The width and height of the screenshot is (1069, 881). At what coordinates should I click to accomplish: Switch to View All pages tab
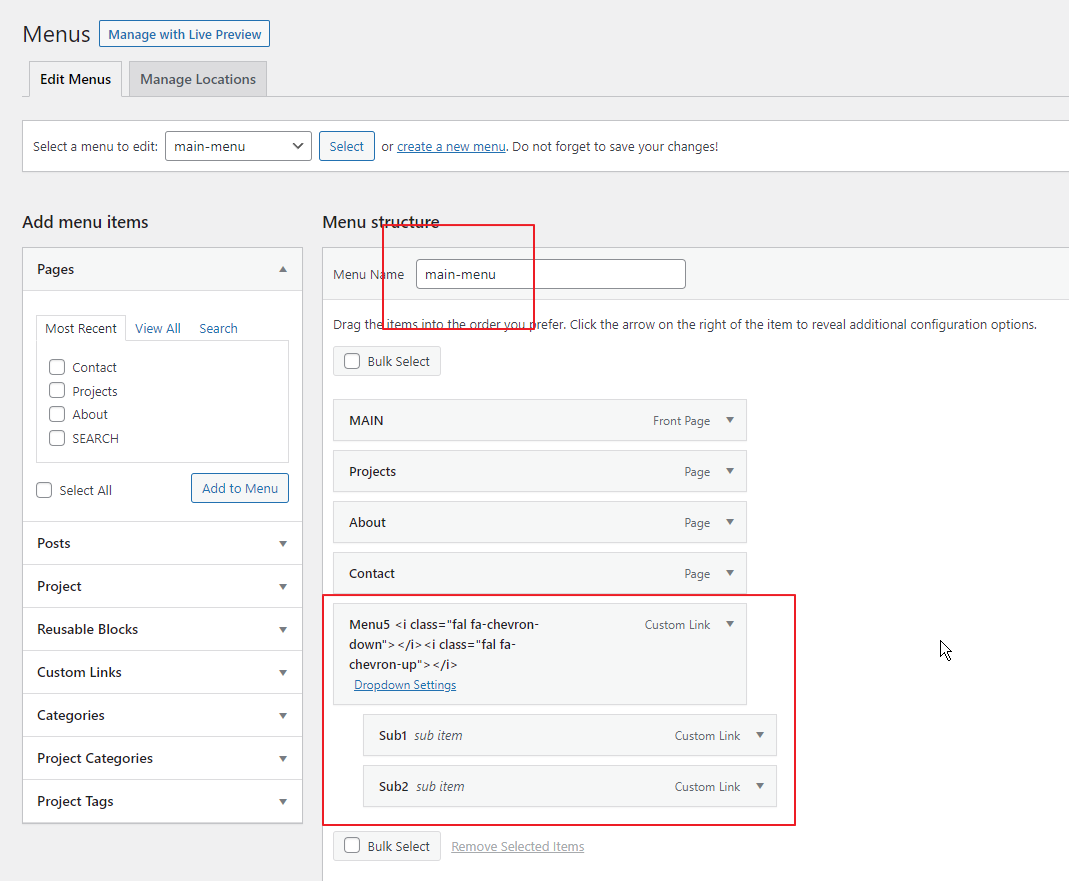(157, 328)
